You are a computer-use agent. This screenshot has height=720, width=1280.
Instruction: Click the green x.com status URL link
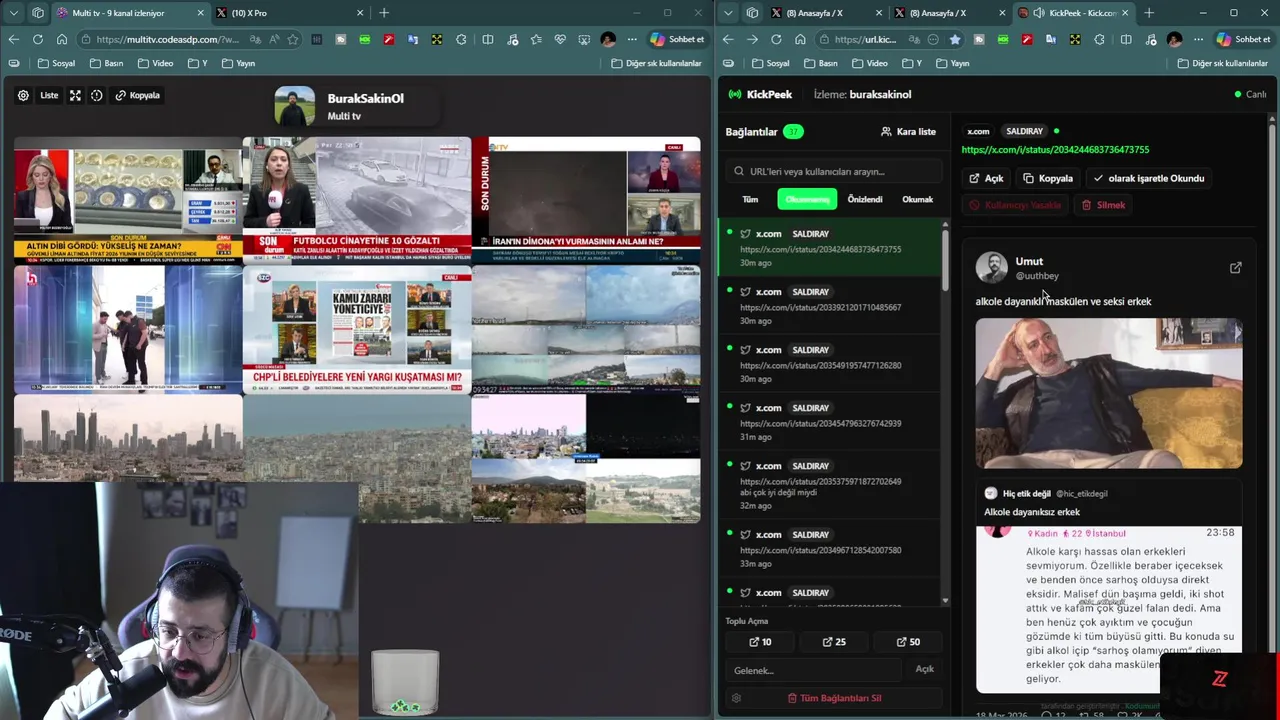coord(1055,149)
